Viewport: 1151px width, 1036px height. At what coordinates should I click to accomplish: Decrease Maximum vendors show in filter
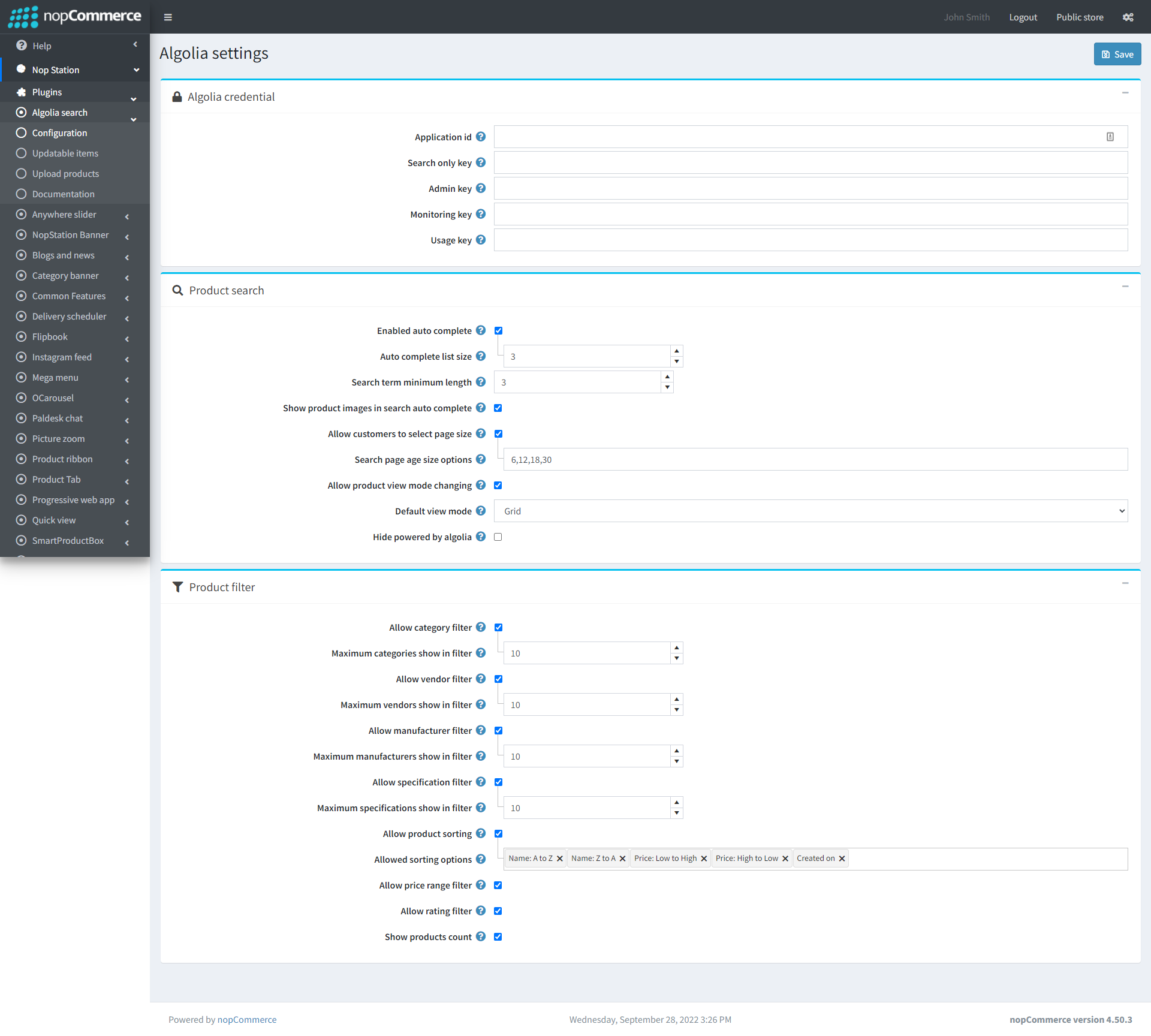(677, 710)
